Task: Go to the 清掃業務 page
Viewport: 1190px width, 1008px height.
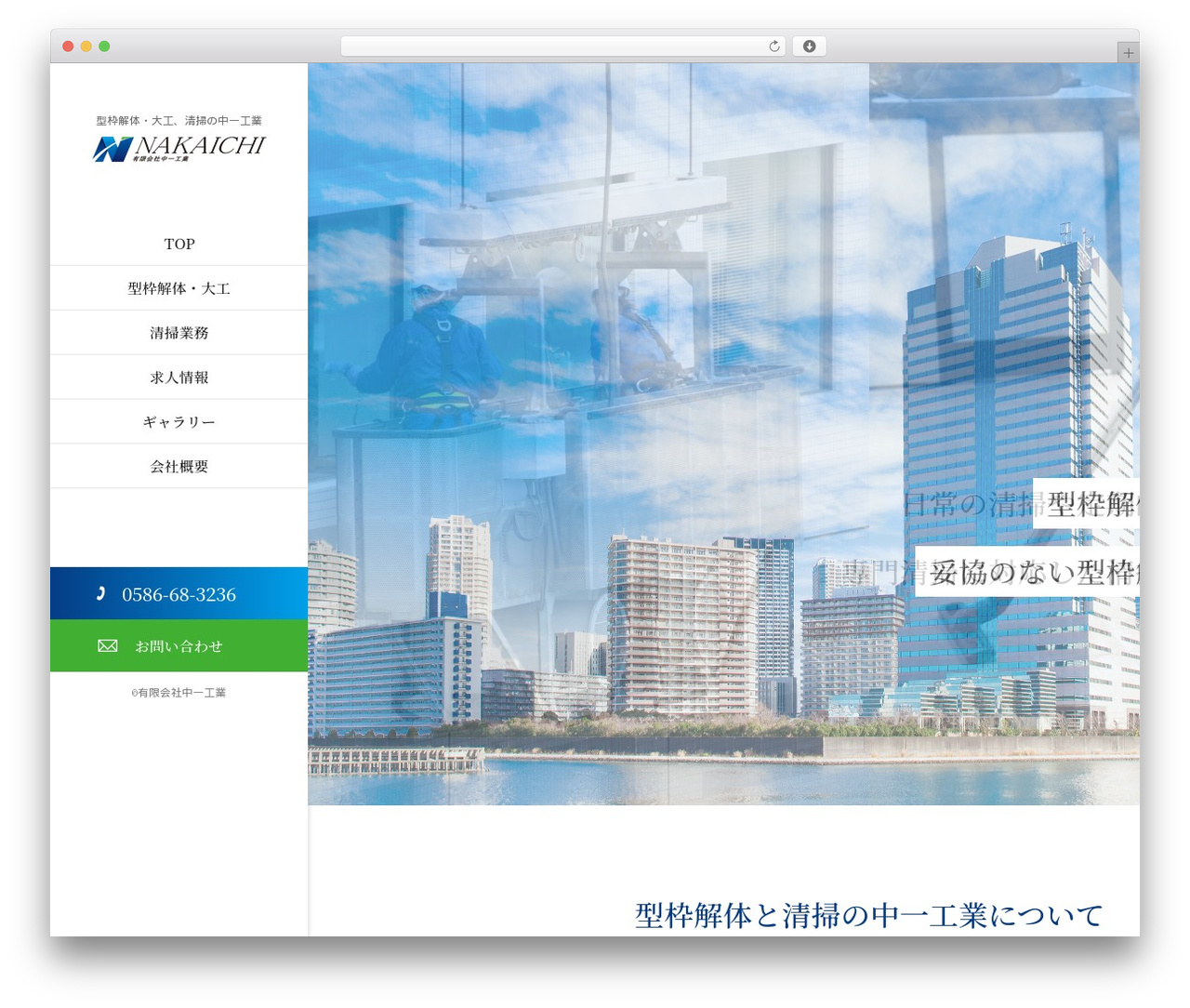Action: 178,333
